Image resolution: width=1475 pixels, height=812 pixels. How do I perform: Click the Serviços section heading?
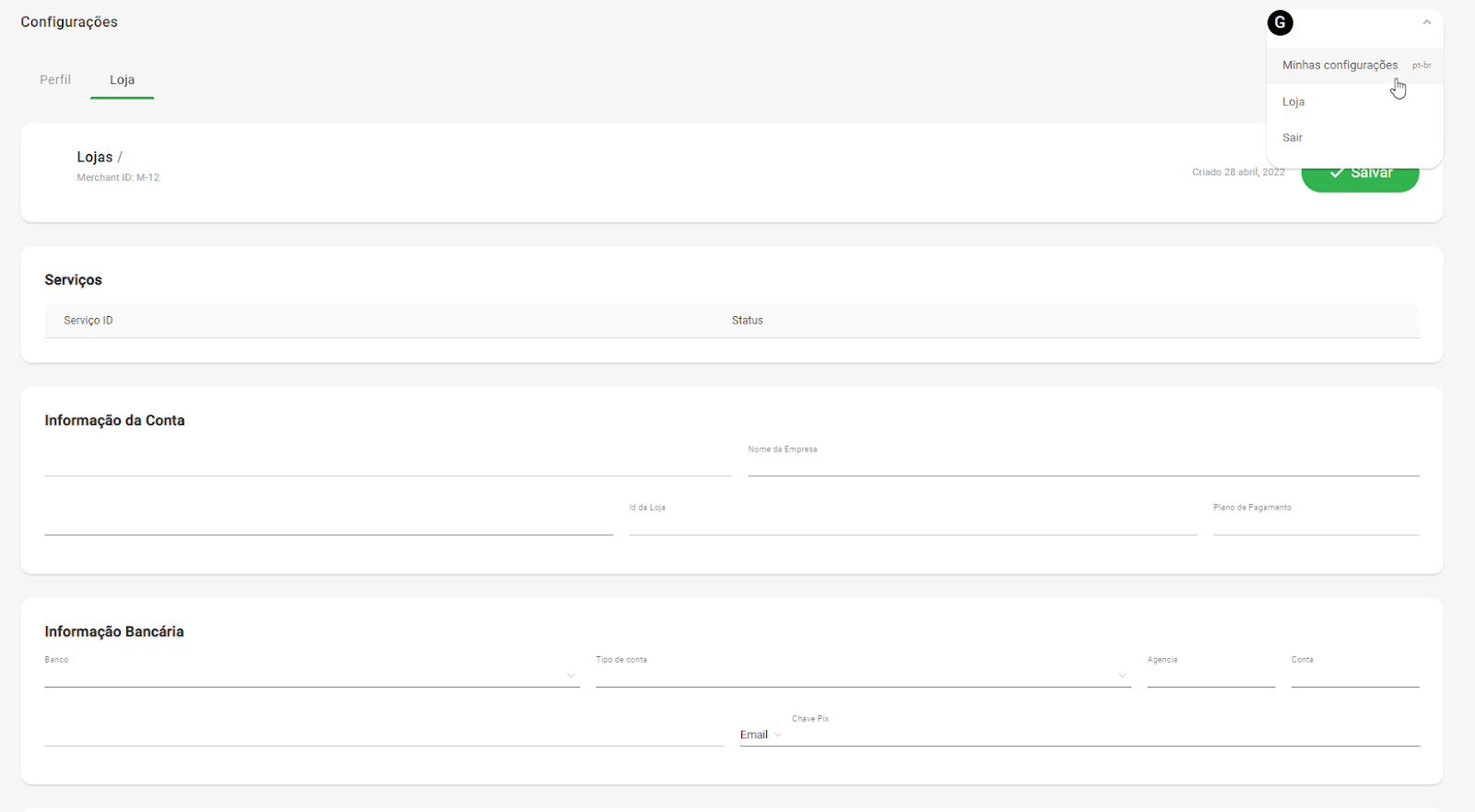point(74,280)
